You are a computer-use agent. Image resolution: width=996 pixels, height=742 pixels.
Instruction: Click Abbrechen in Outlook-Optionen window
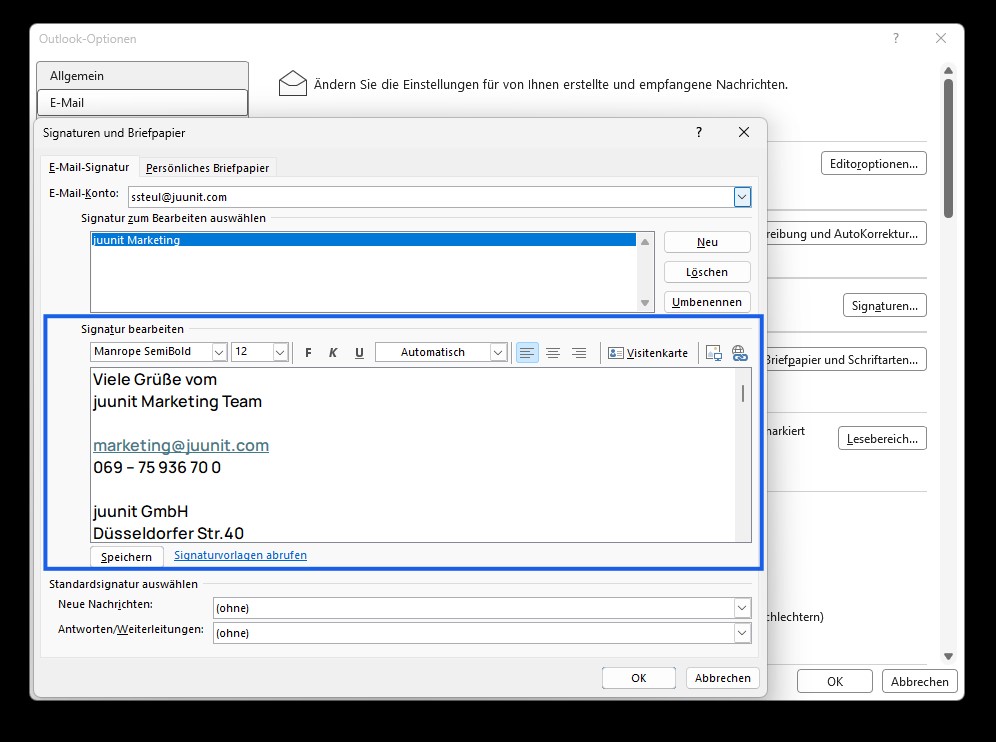click(919, 681)
